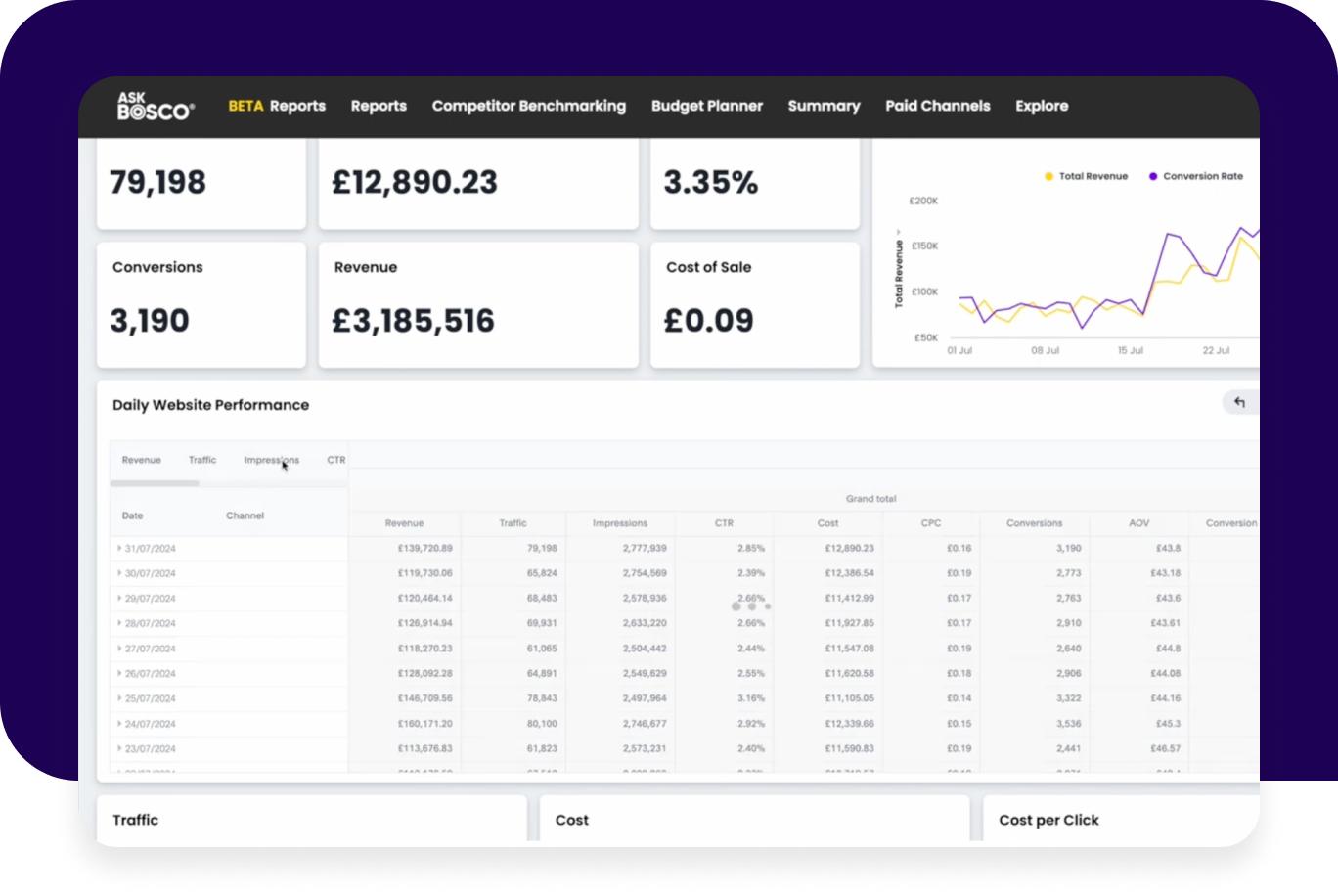Expand the 24/07/2024 date row
Image resolution: width=1338 pixels, height=896 pixels.
coord(119,724)
